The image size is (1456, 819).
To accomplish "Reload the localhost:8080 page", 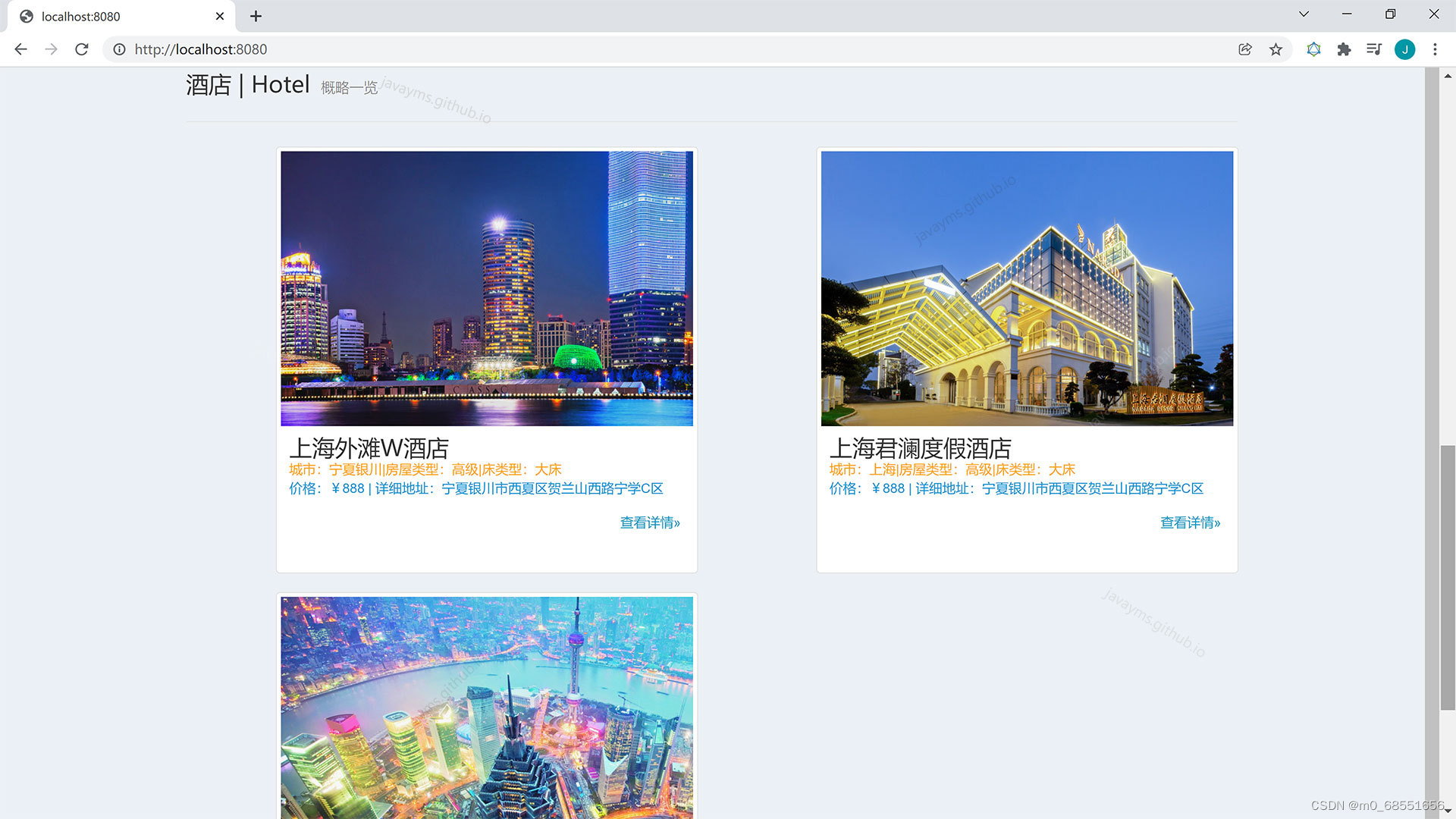I will point(82,49).
